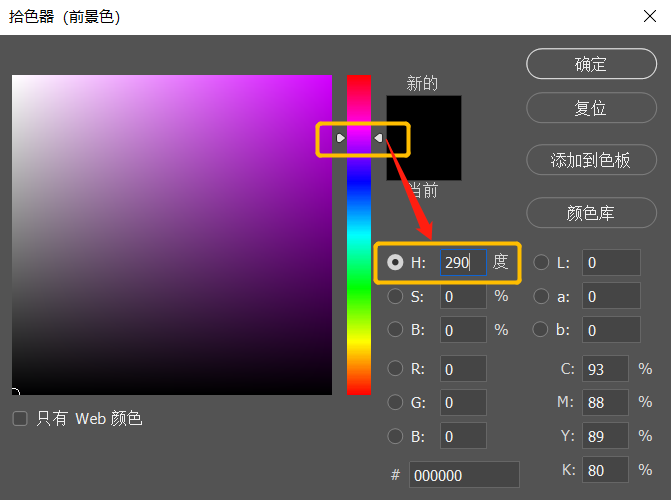This screenshot has height=500, width=671.
Task: Select the Lab b radio button
Action: [540, 330]
